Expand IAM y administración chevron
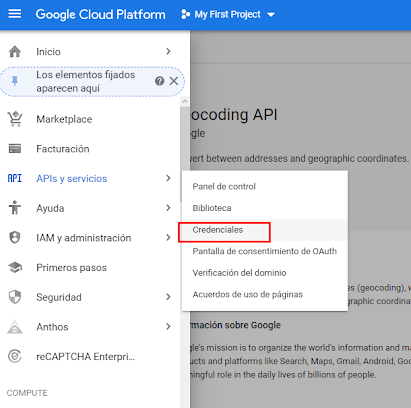The height and width of the screenshot is (408, 411). [x=168, y=237]
